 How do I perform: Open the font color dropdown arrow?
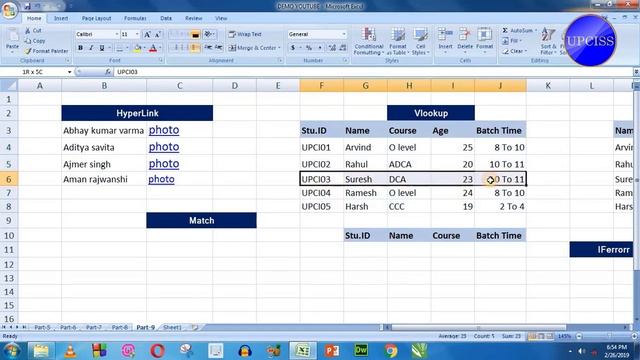coord(160,48)
